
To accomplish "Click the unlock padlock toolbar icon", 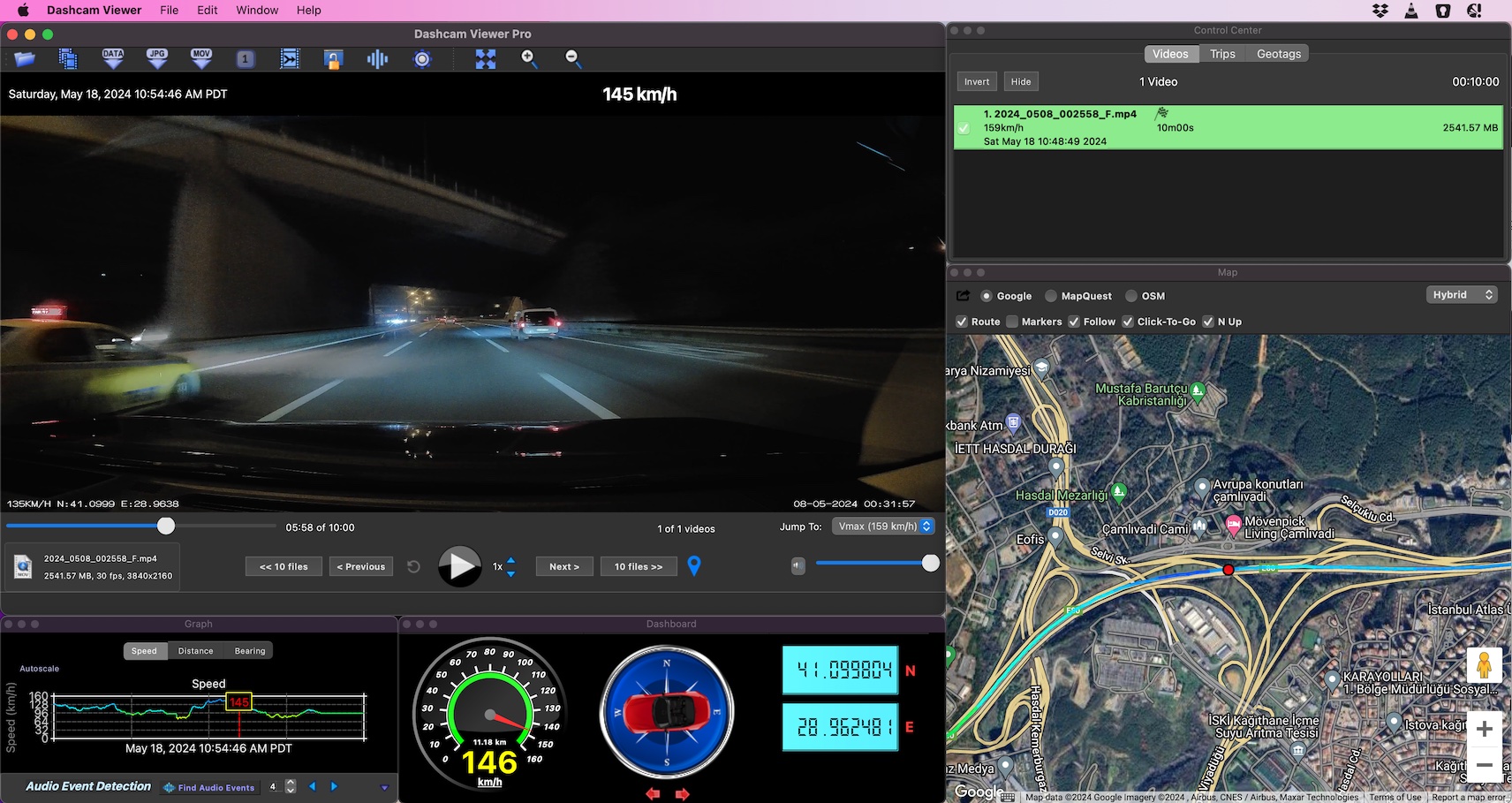I will 333,59.
